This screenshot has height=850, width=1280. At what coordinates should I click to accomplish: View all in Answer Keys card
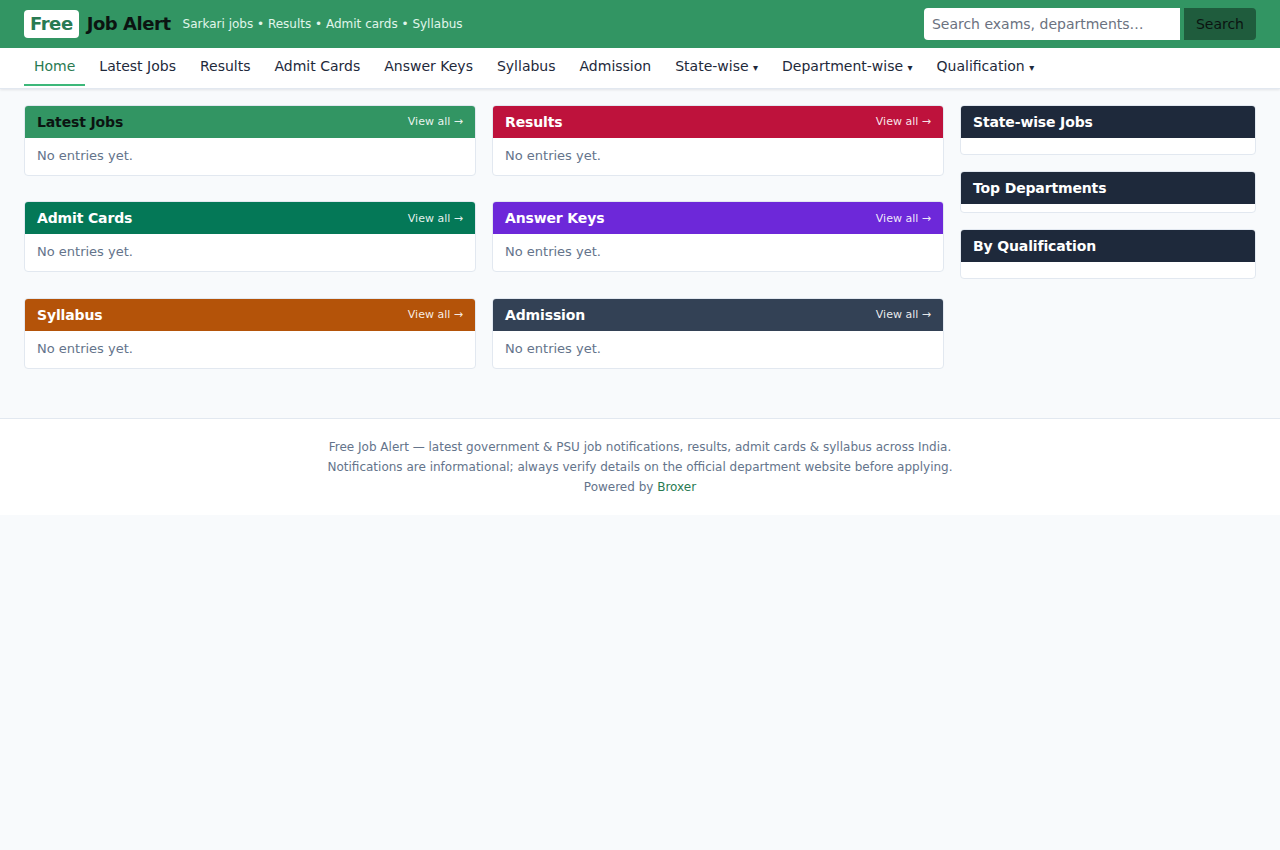click(903, 218)
